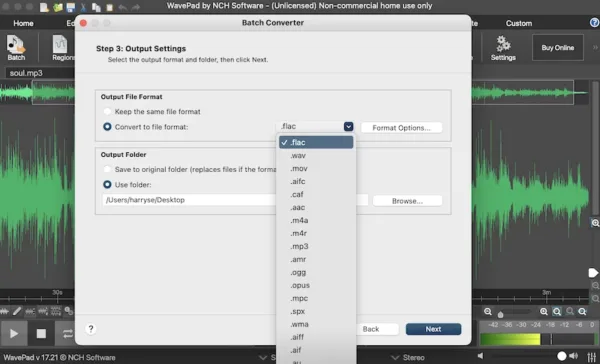
Task: Click the horizontal zoom slider handle
Action: tap(500, 314)
